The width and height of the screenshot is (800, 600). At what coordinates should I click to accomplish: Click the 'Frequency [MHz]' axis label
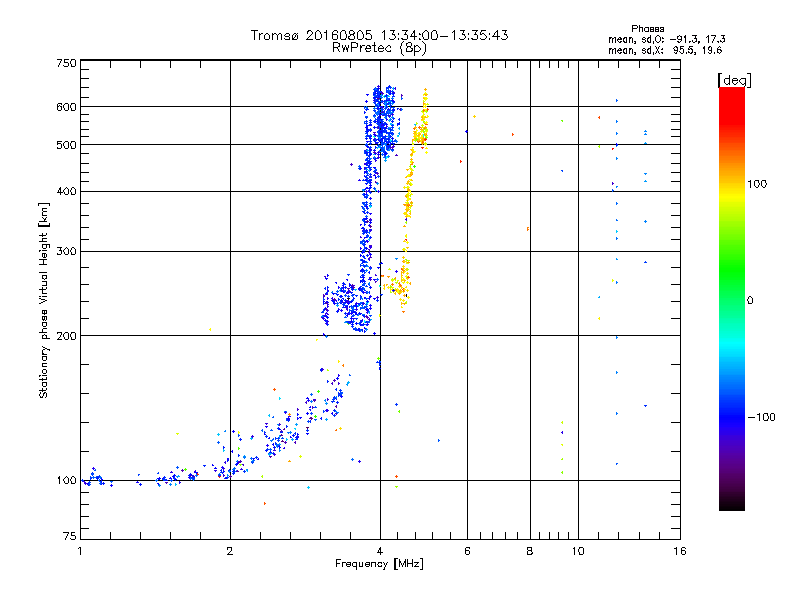pyautogui.click(x=379, y=564)
